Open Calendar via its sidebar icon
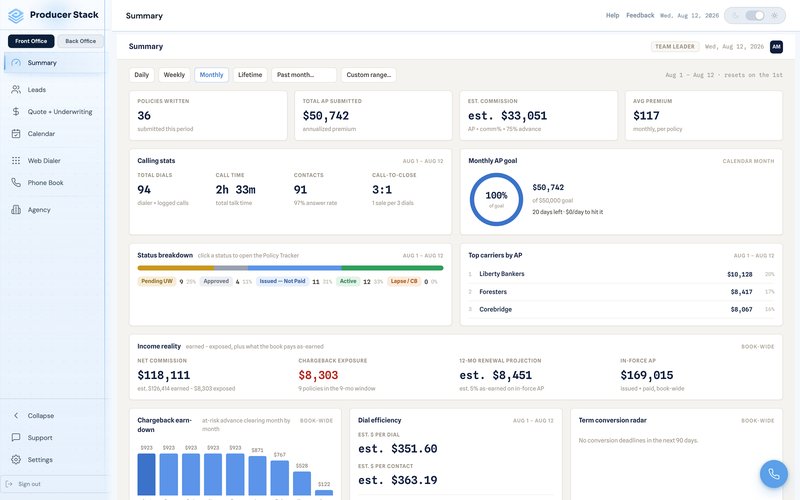This screenshot has height=500, width=800. pos(16,134)
